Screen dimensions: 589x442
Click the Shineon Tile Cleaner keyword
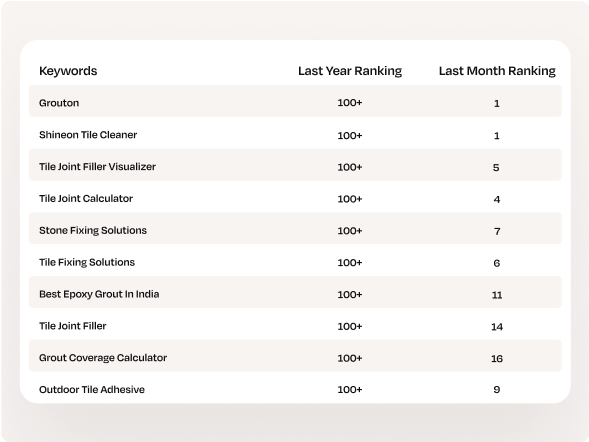(x=88, y=135)
